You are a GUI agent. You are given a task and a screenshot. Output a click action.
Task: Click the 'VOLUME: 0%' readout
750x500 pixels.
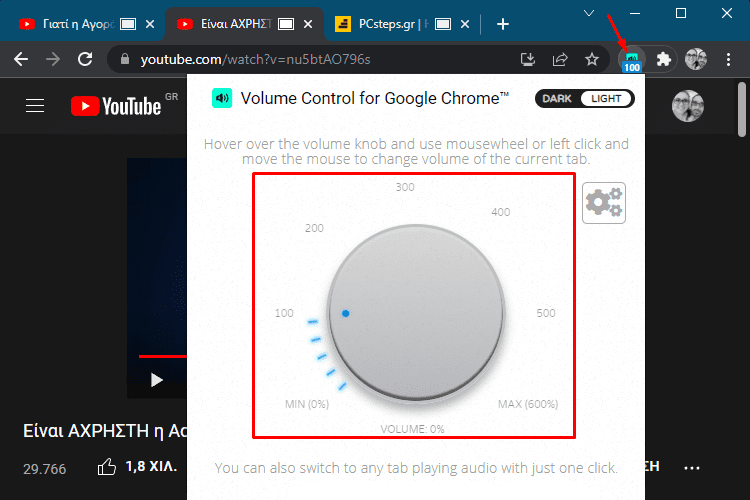(x=412, y=429)
